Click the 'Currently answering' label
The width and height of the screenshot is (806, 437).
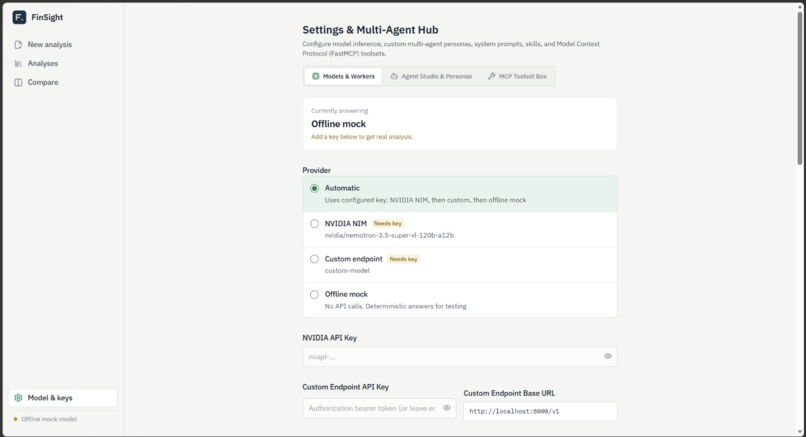tap(339, 111)
